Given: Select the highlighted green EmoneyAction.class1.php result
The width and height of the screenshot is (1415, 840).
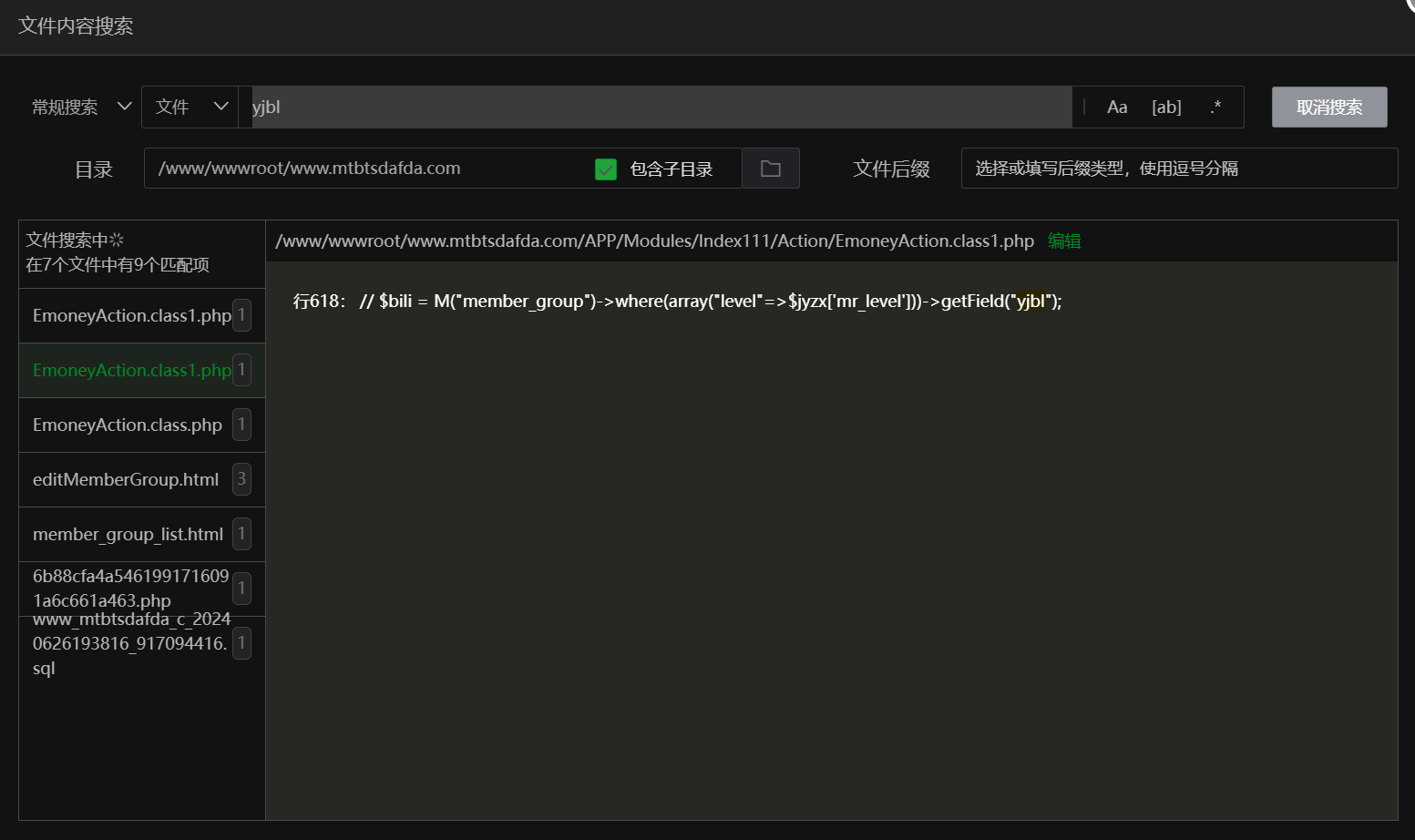Looking at the screenshot, I should coord(132,371).
